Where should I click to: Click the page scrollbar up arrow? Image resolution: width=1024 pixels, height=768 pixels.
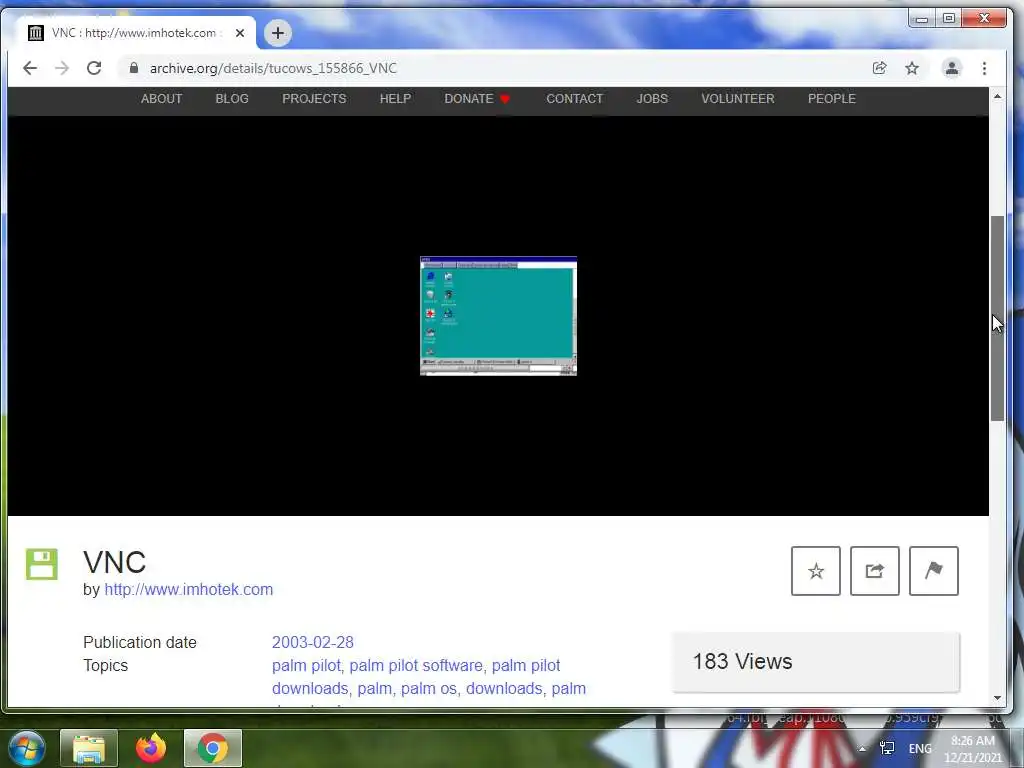coord(997,97)
